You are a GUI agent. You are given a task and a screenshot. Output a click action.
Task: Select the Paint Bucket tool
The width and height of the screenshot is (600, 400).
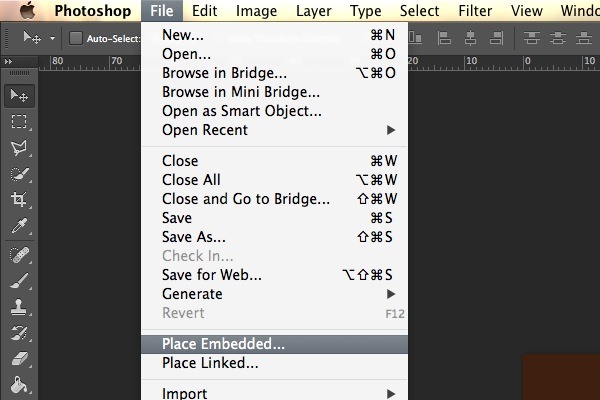point(19,385)
